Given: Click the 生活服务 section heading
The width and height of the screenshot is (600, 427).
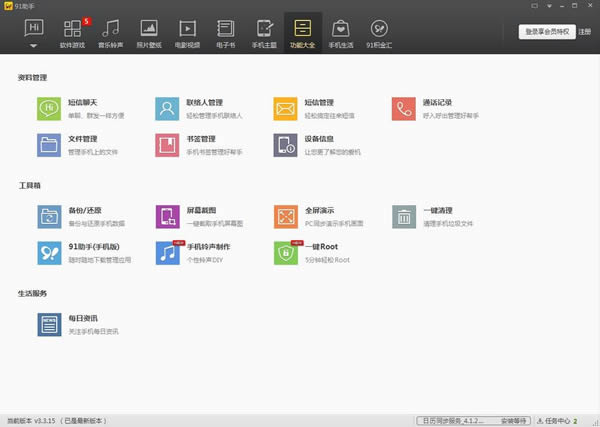Looking at the screenshot, I should pos(32,293).
